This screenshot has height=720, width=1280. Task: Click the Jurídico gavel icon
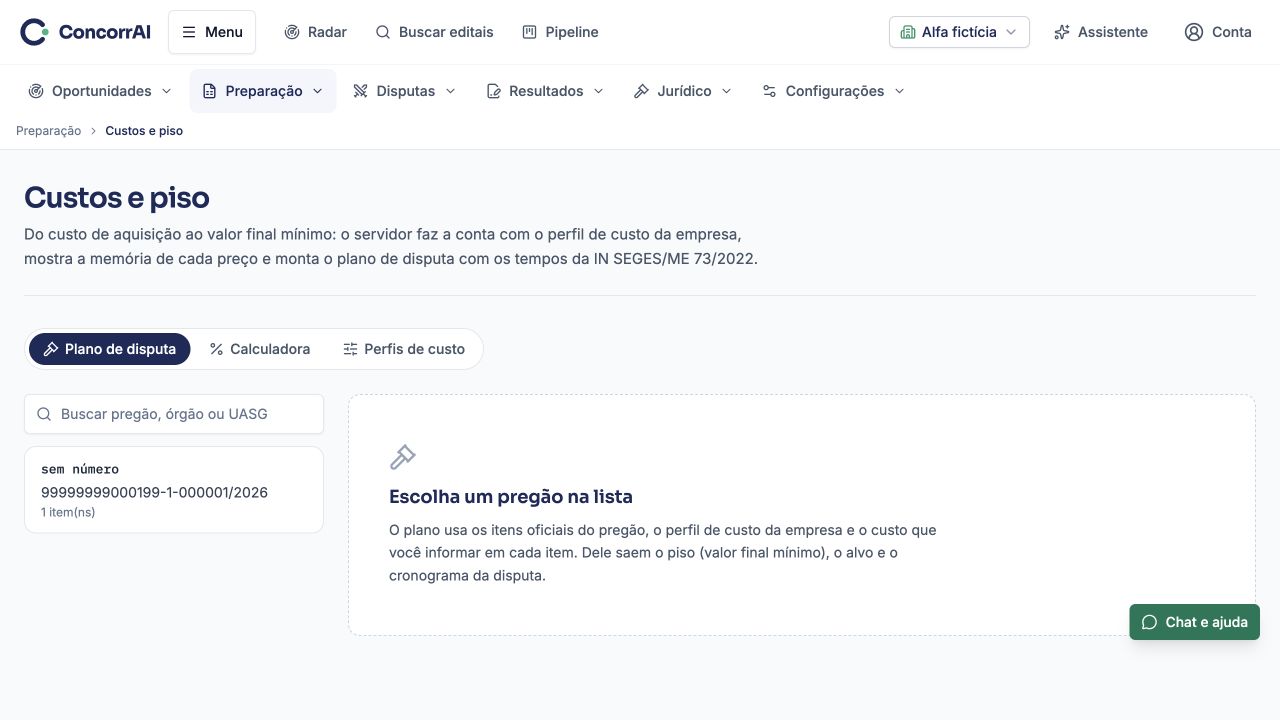pyautogui.click(x=642, y=91)
